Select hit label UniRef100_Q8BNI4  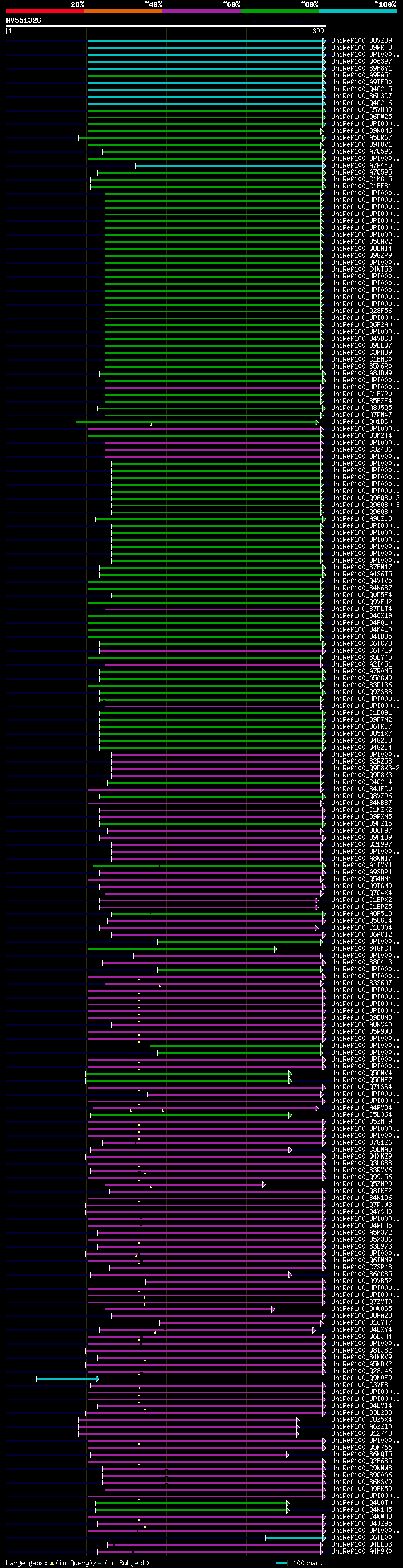click(361, 249)
